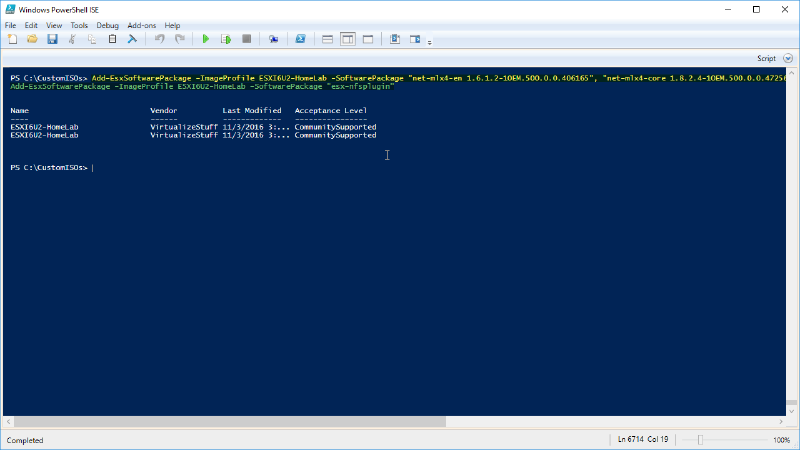Click the 'Name' column header text

[19, 110]
